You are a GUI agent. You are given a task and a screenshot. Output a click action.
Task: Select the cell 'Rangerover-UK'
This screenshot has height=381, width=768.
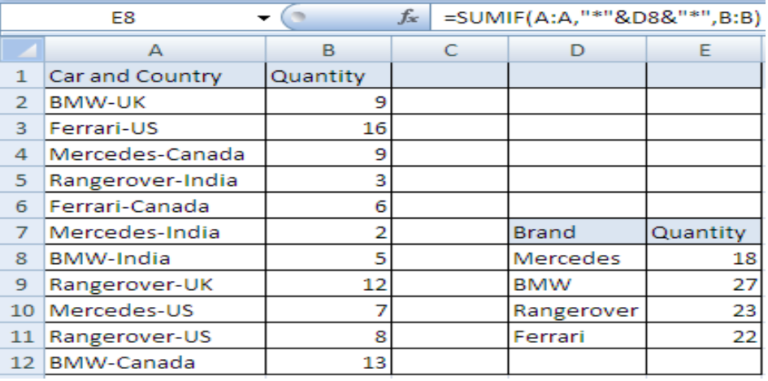point(155,284)
